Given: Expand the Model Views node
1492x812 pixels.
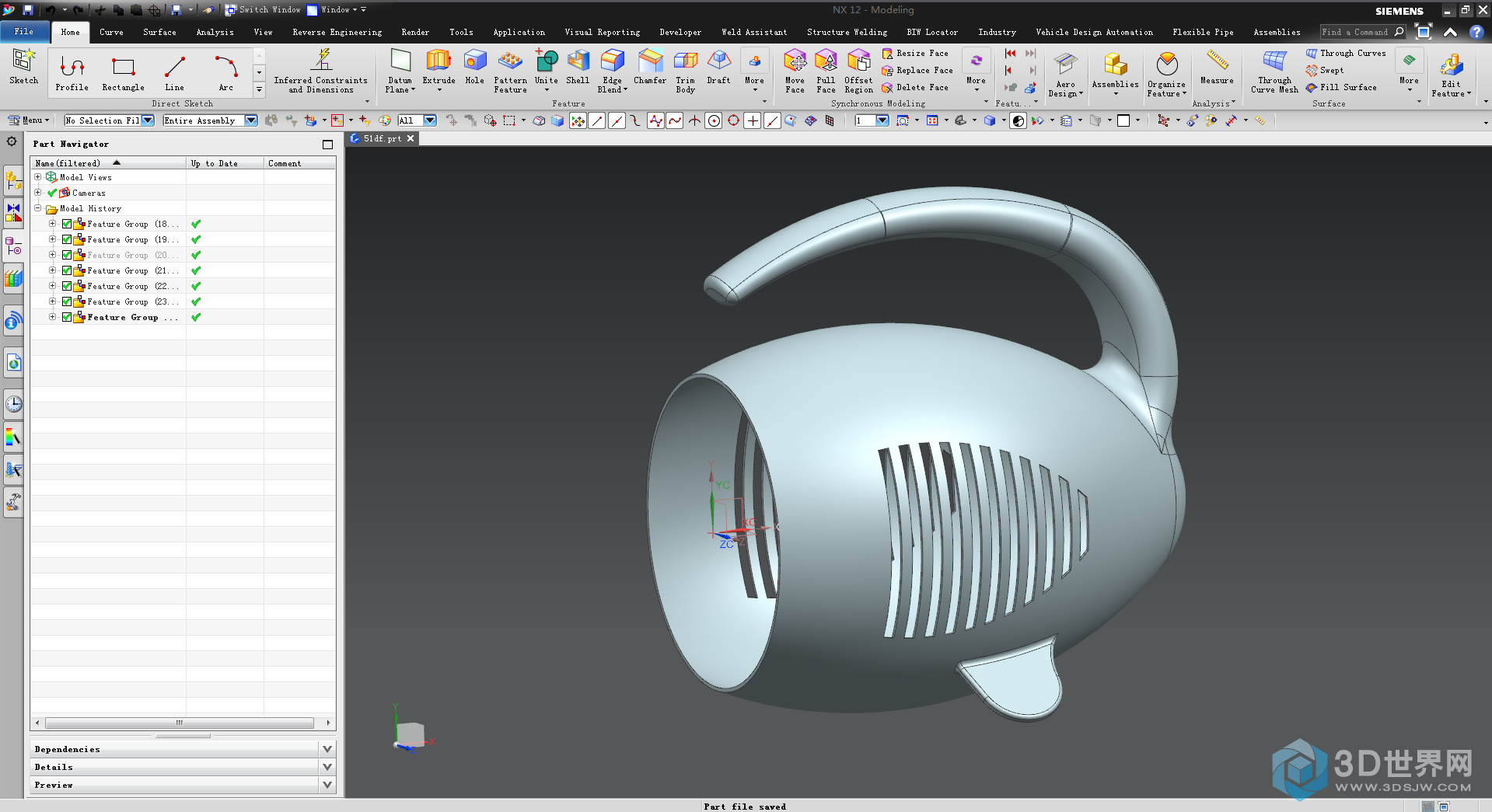Looking at the screenshot, I should pyautogui.click(x=37, y=177).
